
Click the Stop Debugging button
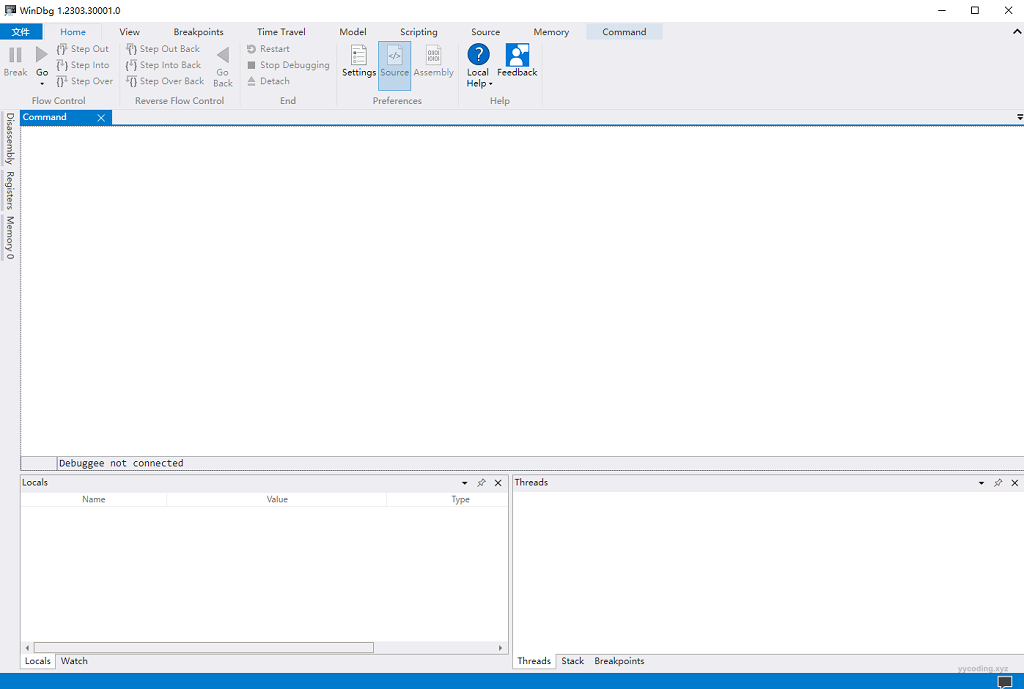288,65
